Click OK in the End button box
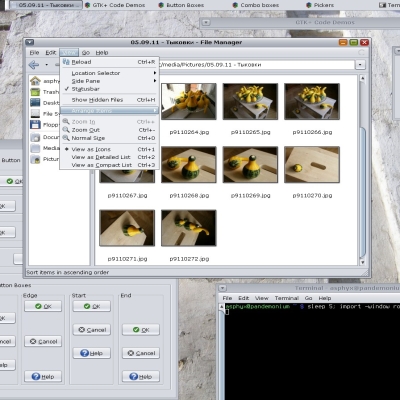 pos(141,330)
